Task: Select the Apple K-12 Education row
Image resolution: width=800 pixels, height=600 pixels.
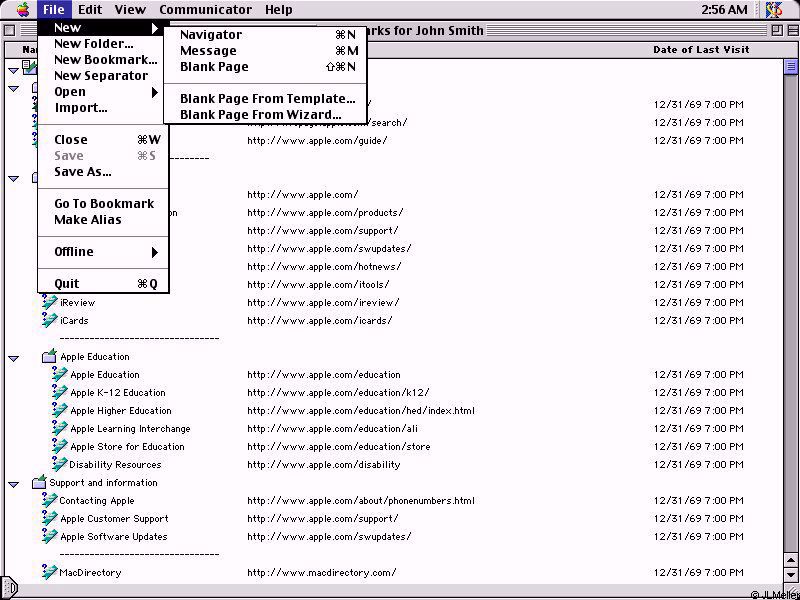Action: click(118, 392)
